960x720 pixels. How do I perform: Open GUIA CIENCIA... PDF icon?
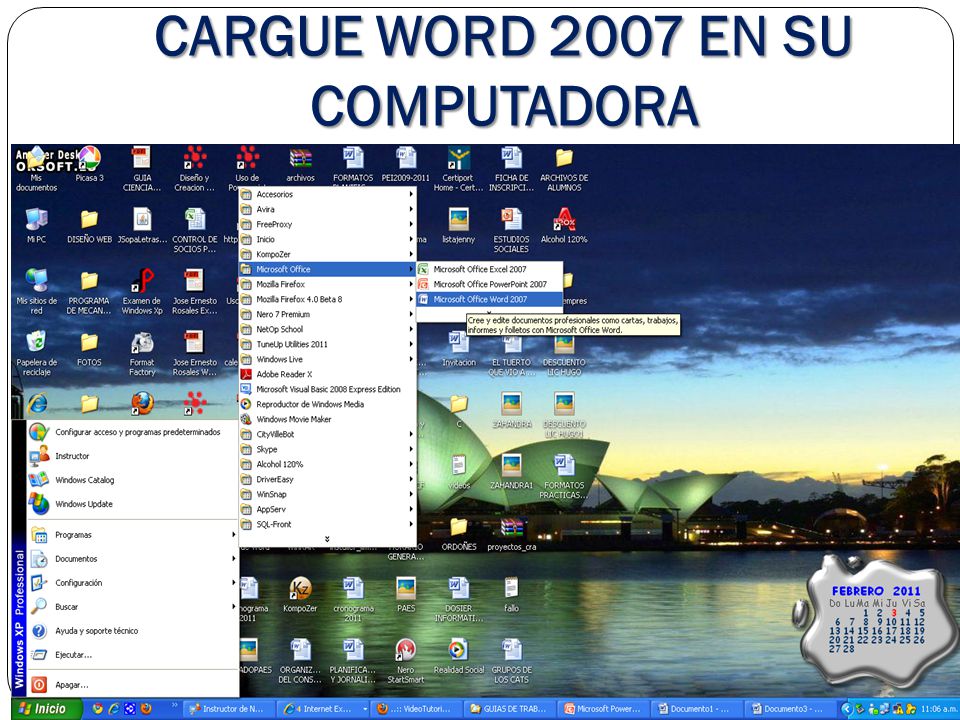pyautogui.click(x=142, y=168)
